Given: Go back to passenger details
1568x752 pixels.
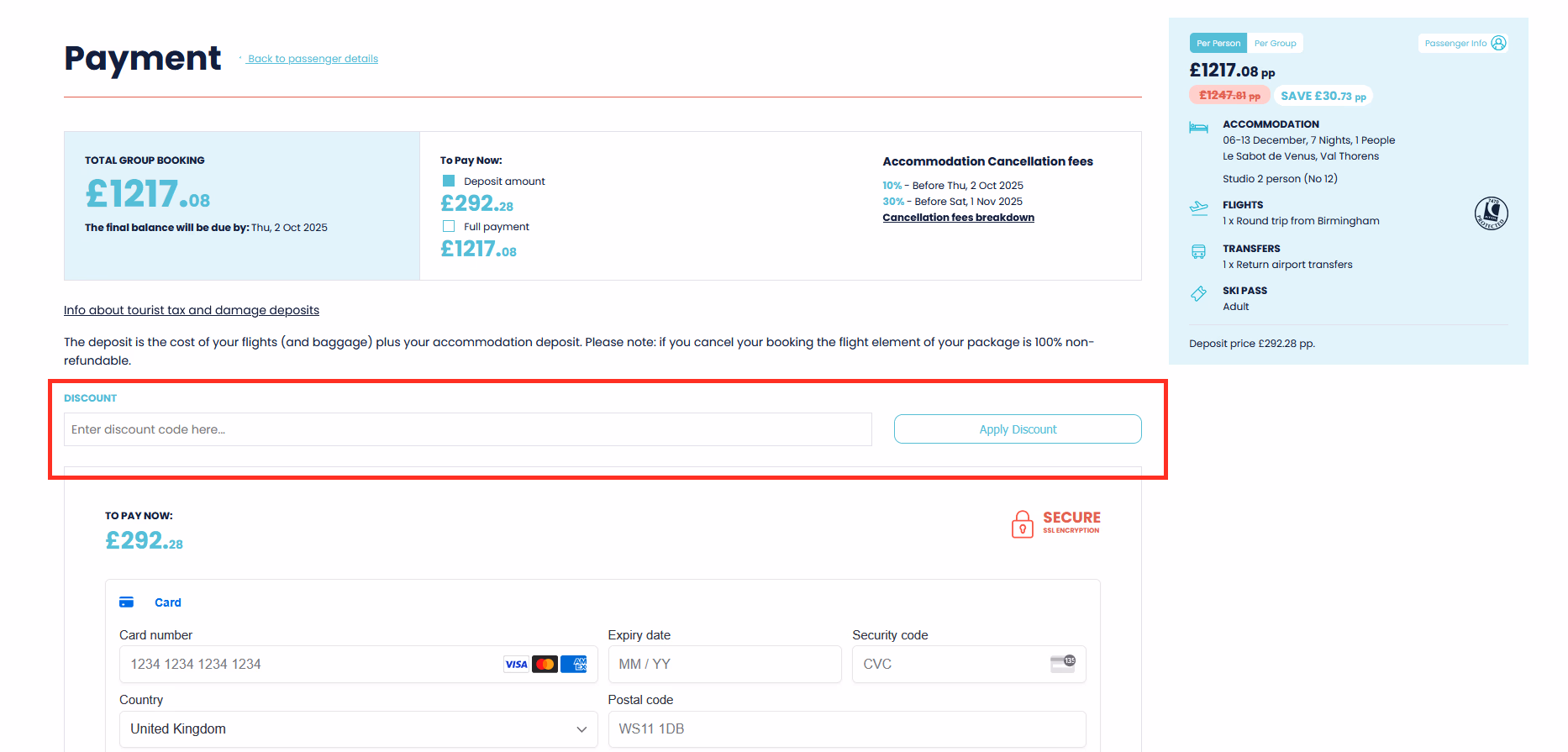Looking at the screenshot, I should tap(313, 59).
